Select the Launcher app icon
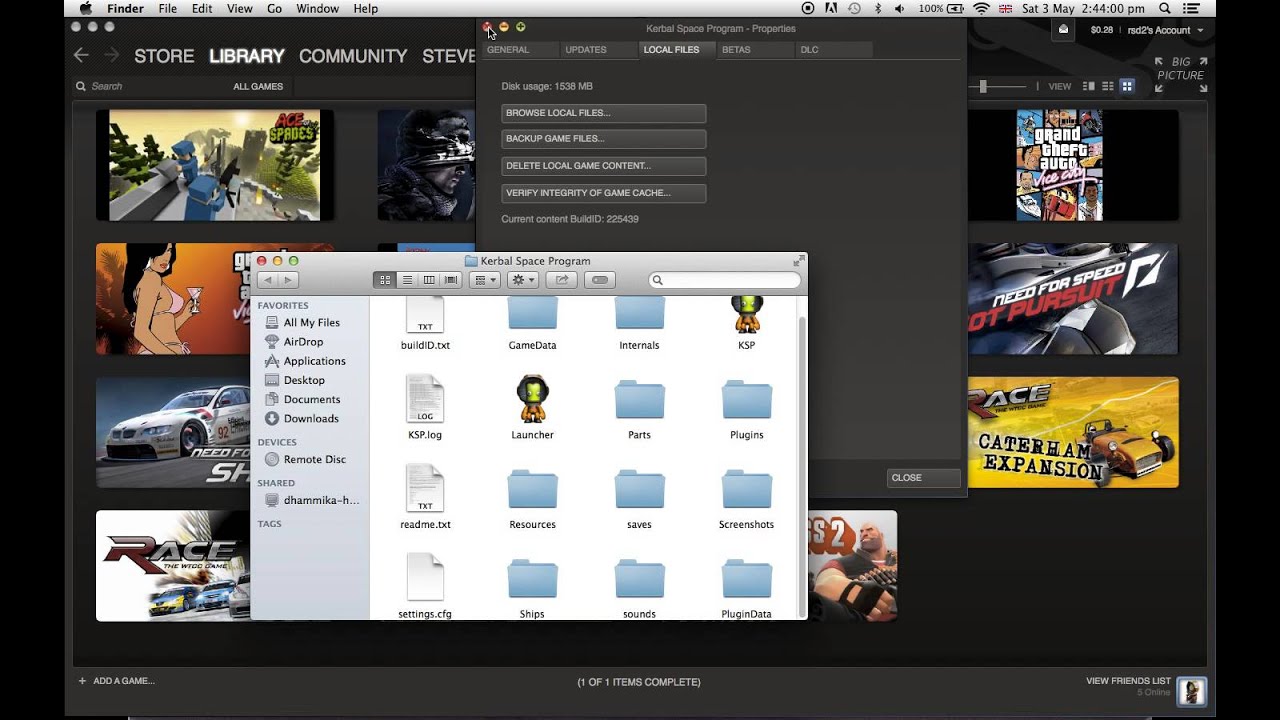 pos(532,406)
